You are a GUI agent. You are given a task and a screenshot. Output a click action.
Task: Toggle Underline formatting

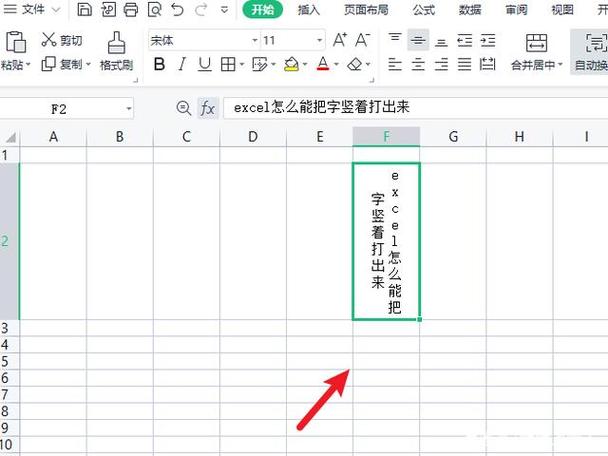tap(204, 64)
